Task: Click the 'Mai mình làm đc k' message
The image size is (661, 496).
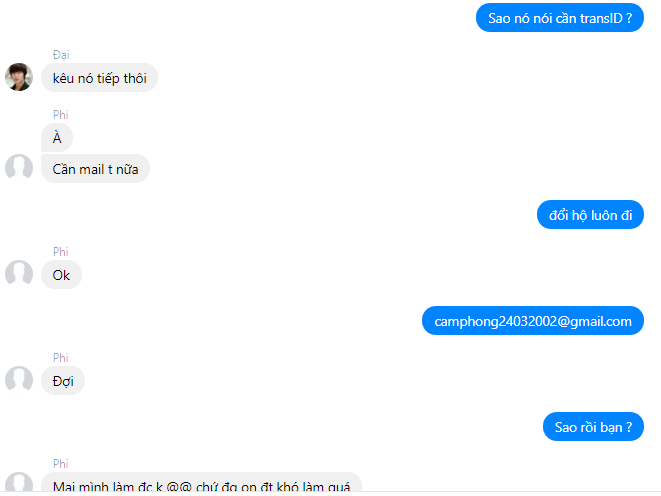Action: [202, 482]
